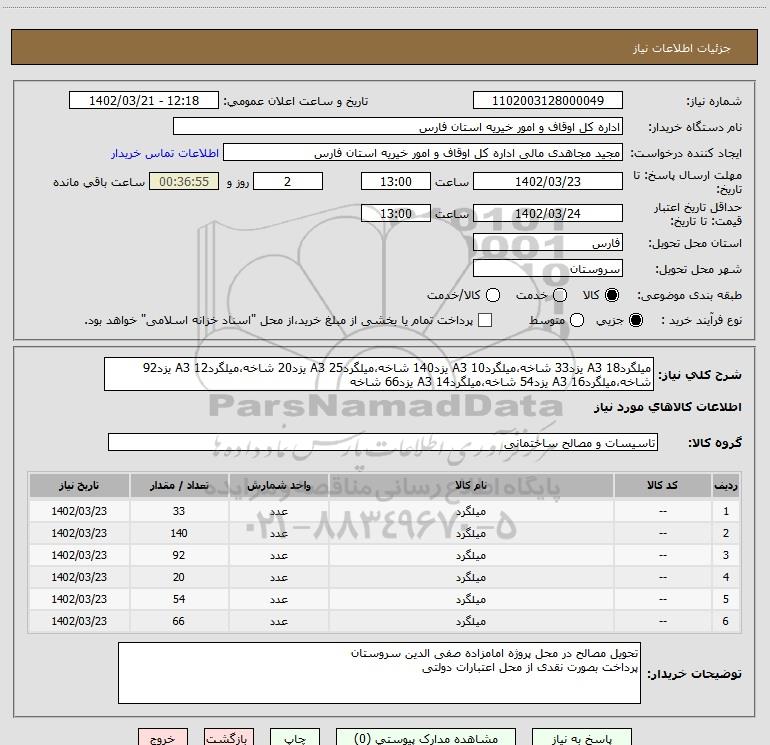
Task: Click the response deadline date 1402/03/23 field
Action: tap(548, 182)
